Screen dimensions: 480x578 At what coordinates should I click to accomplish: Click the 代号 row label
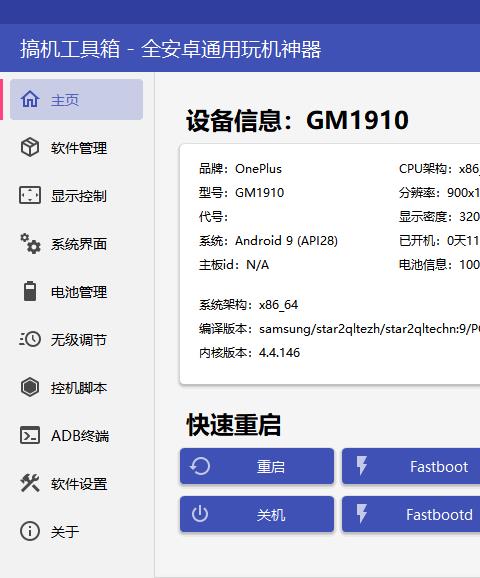[213, 217]
